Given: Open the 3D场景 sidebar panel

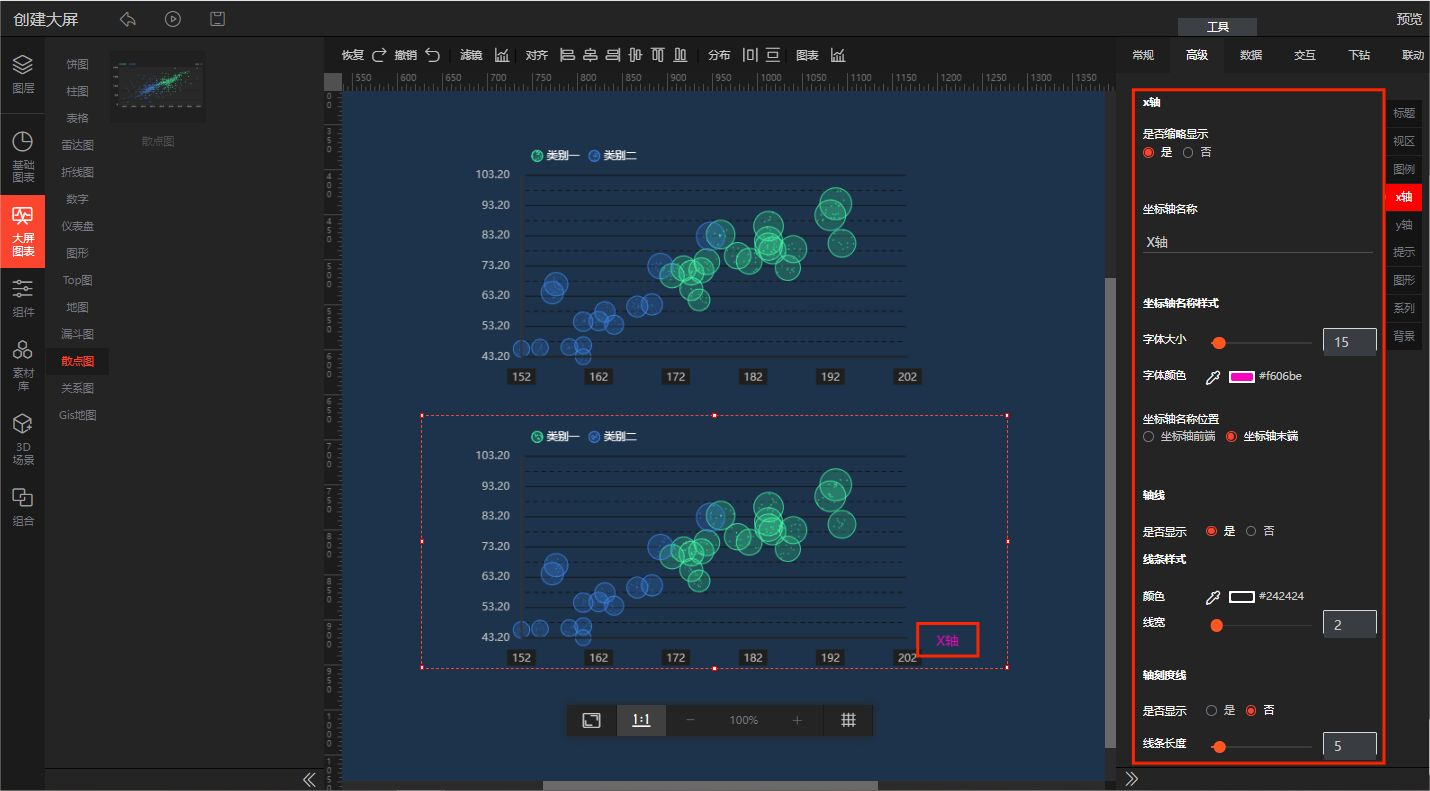Looking at the screenshot, I should pyautogui.click(x=23, y=439).
